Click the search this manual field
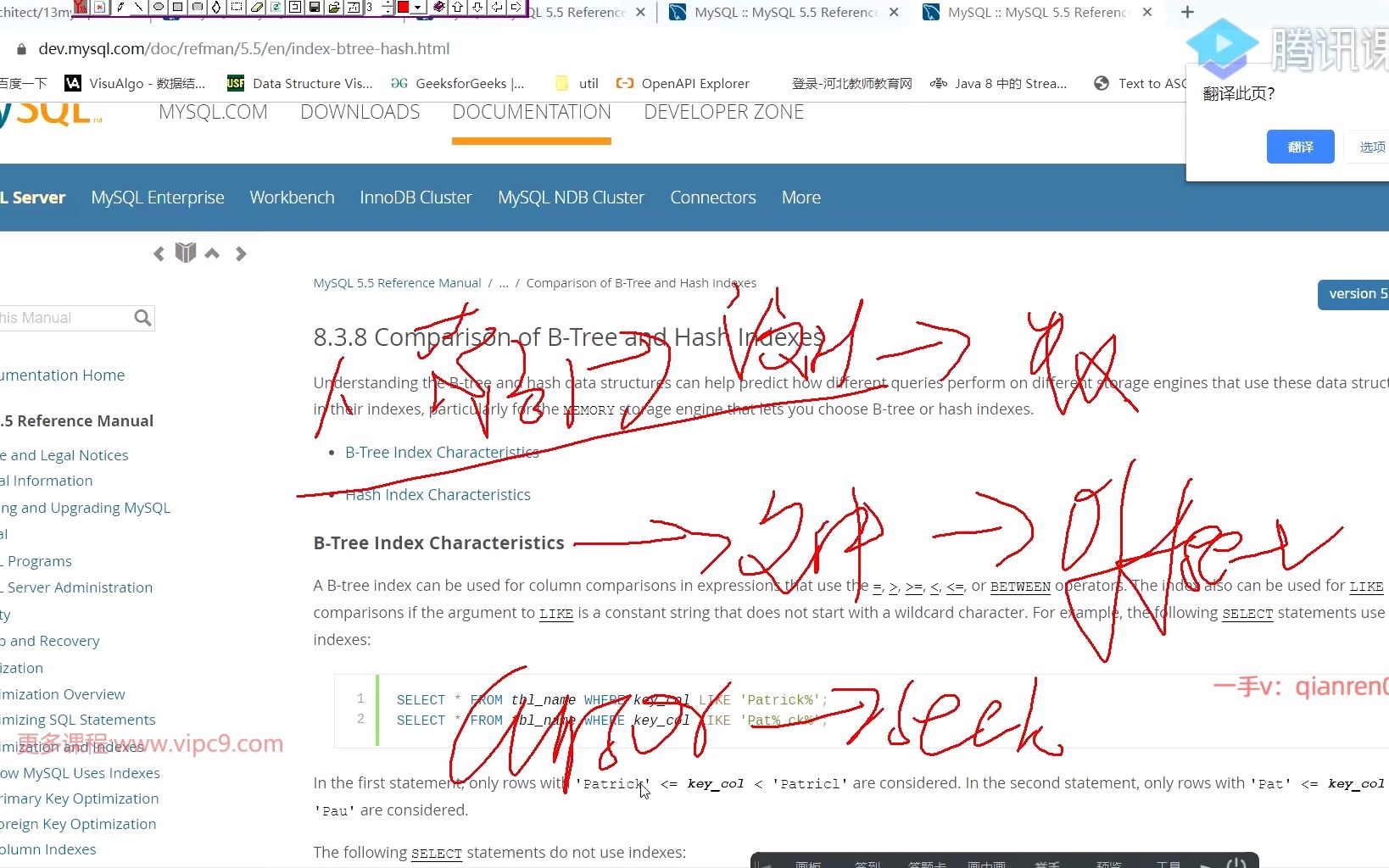 pyautogui.click(x=65, y=318)
